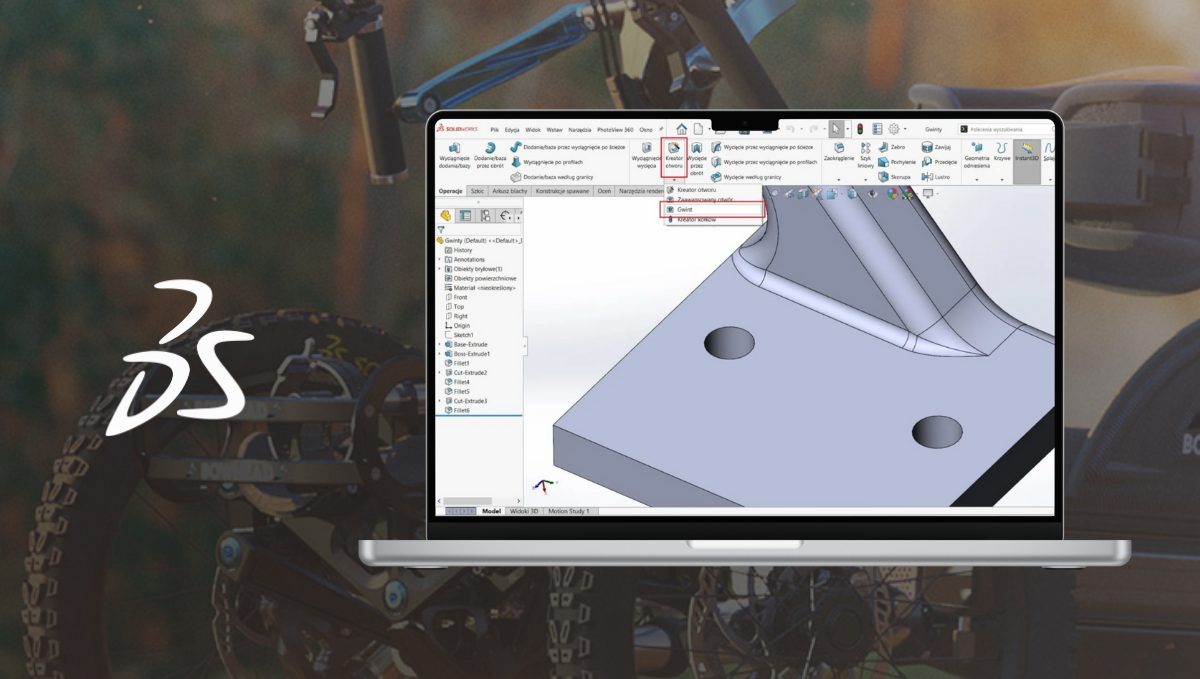The width and height of the screenshot is (1200, 679).
Task: Switch to the Szkic tab
Action: click(x=476, y=191)
